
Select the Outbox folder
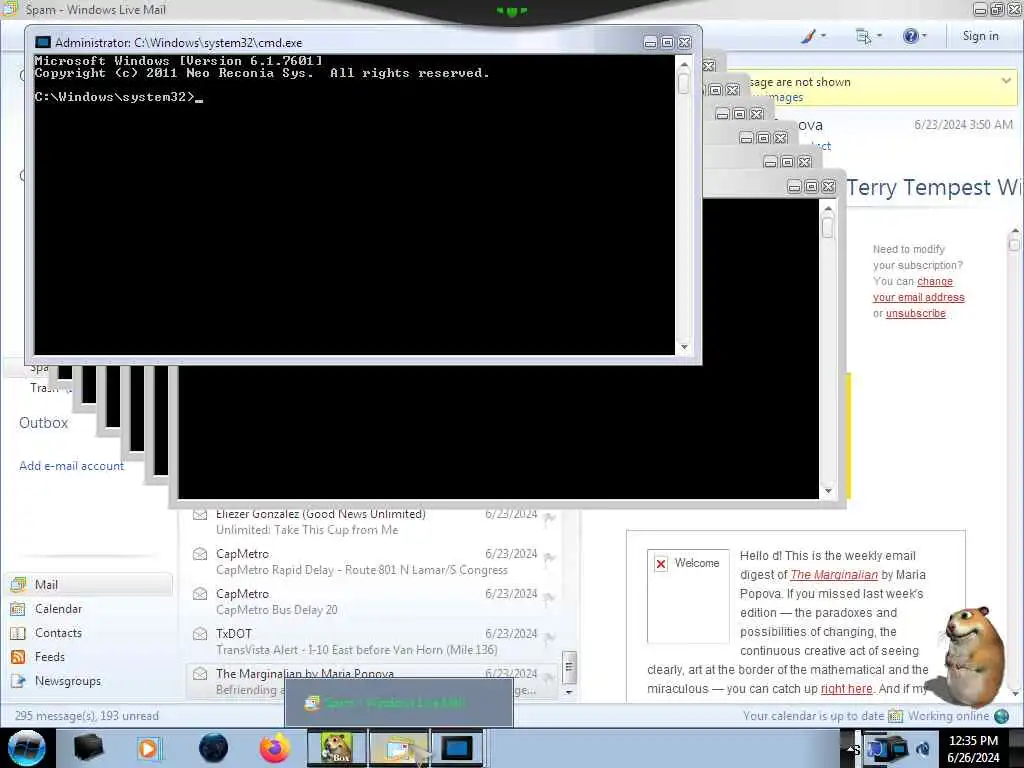pyautogui.click(x=43, y=423)
